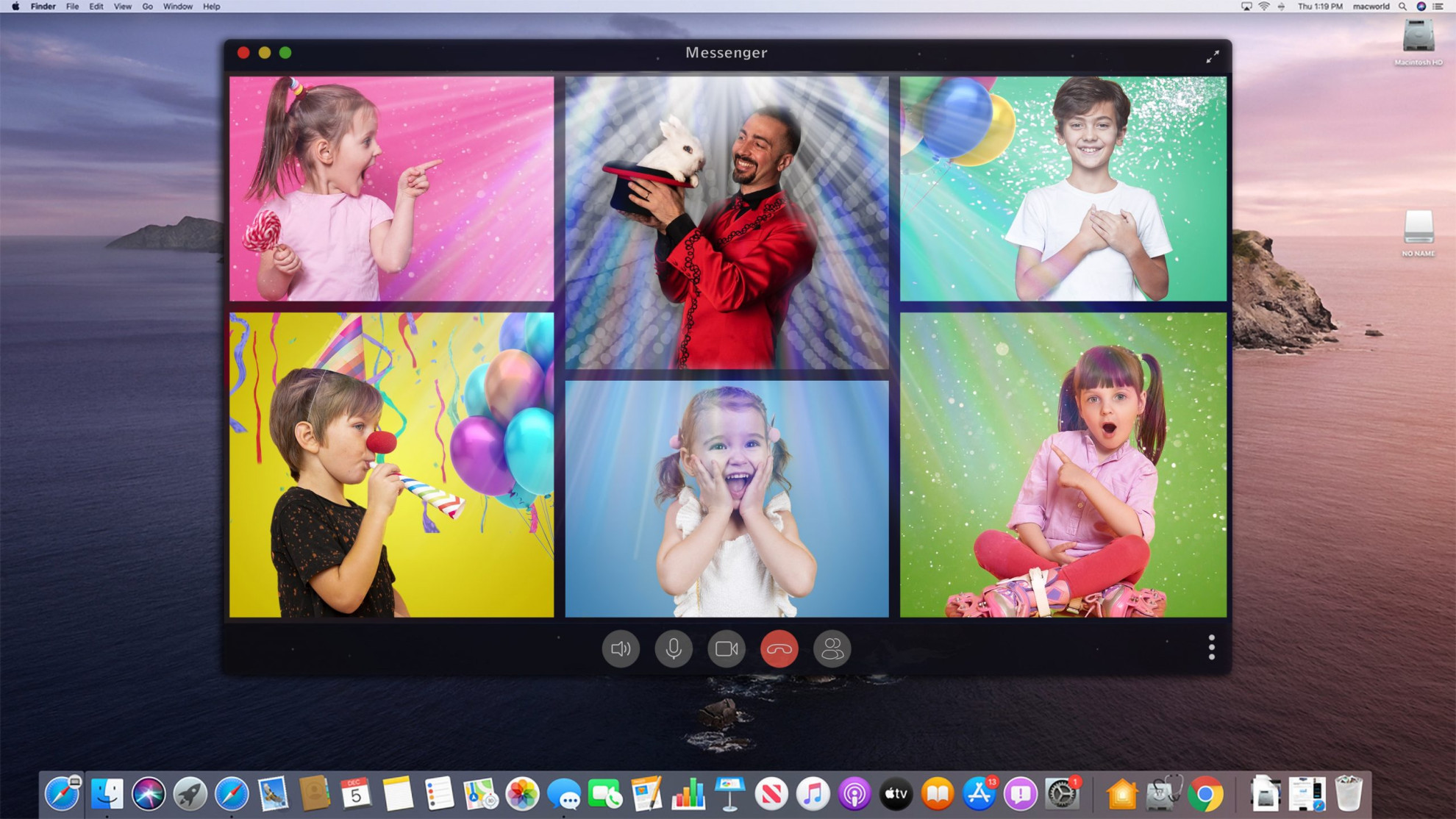Viewport: 1456px width, 819px height.
Task: Open App Store with 13 badge
Action: pyautogui.click(x=979, y=794)
